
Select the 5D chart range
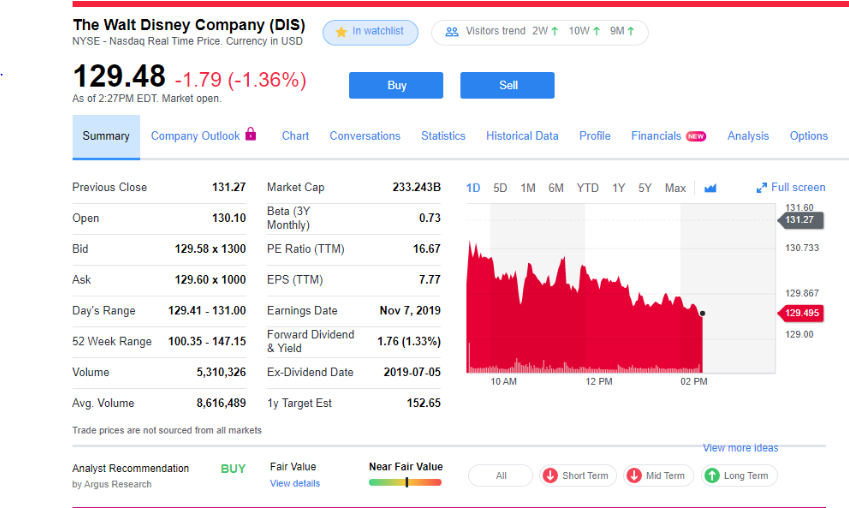(500, 188)
